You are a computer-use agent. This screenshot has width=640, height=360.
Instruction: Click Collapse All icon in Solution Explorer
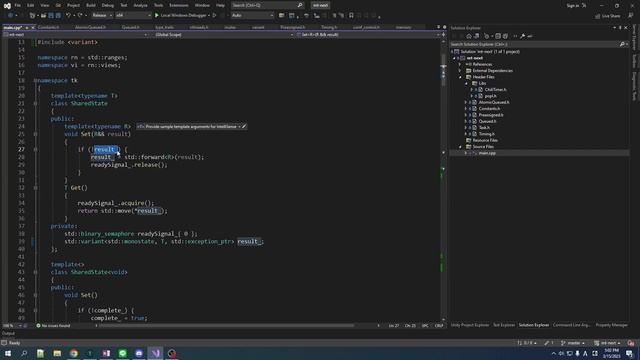click(x=498, y=36)
